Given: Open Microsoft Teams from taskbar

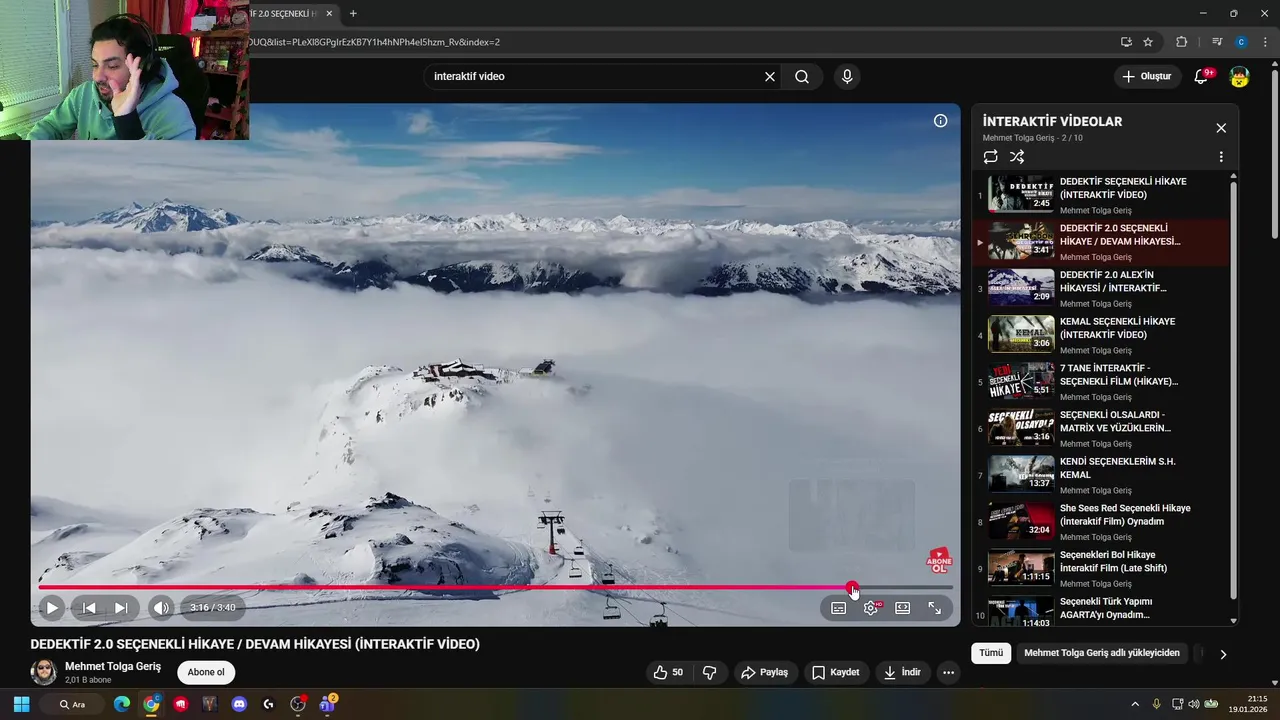Looking at the screenshot, I should click(327, 704).
